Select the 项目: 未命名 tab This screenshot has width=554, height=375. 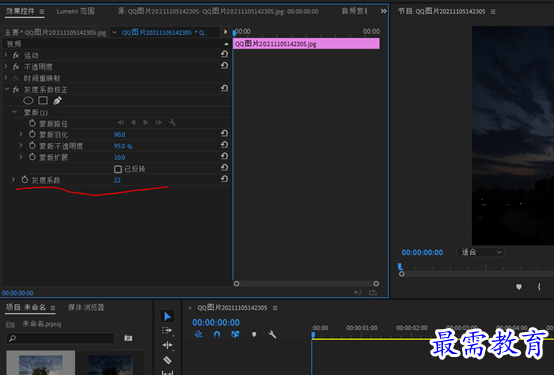point(26,307)
